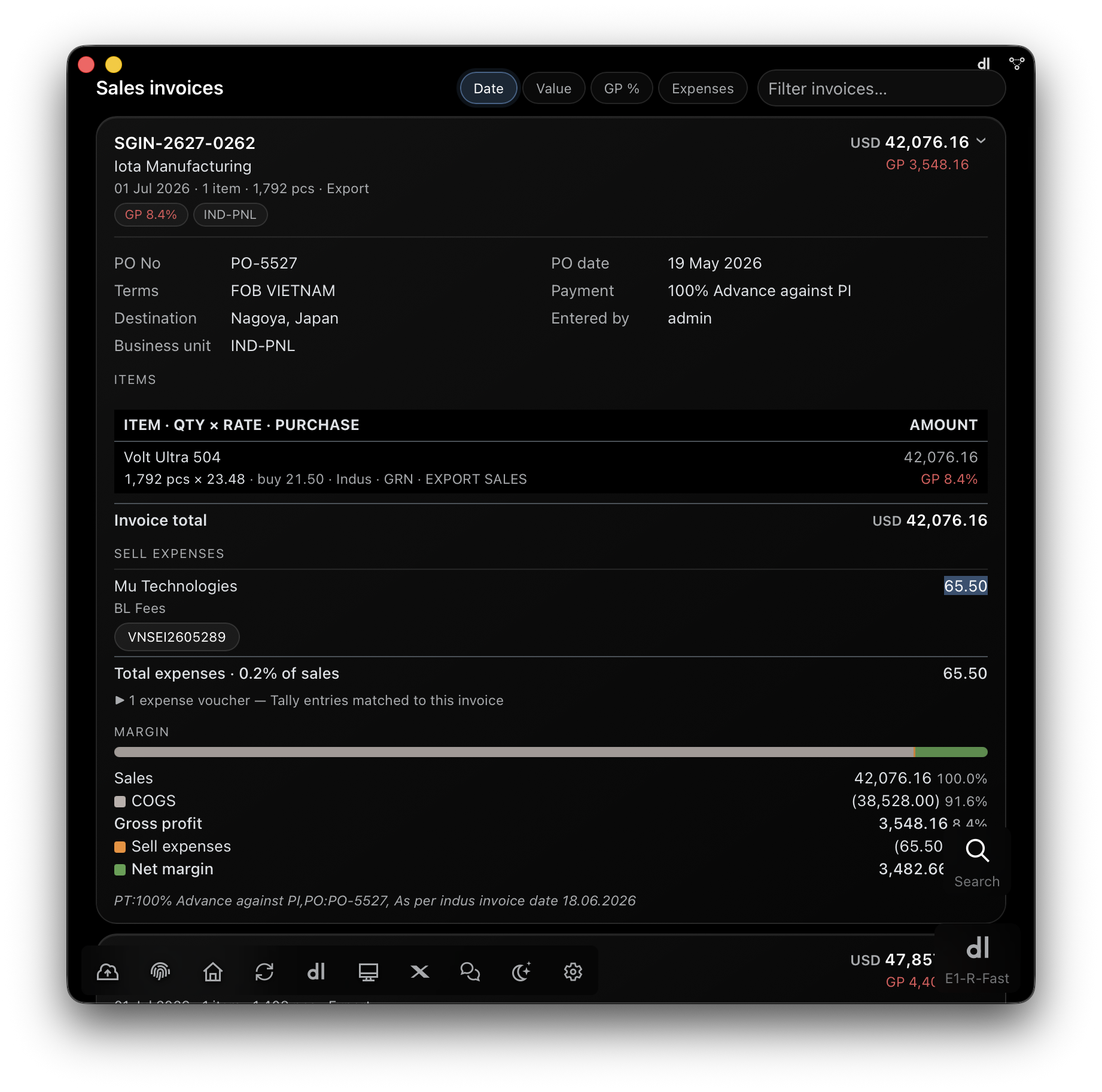Click the COGS grey color swatch
The height and width of the screenshot is (1092, 1102).
click(x=120, y=801)
